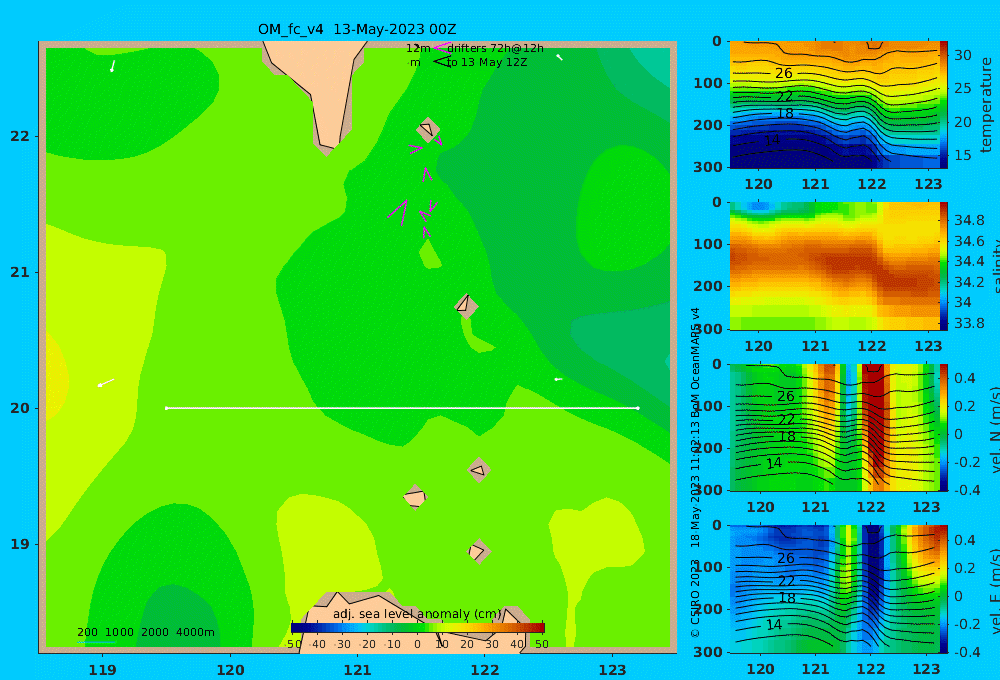
Task: Click the '15' tick on temperature colorbar
Action: pos(962,155)
